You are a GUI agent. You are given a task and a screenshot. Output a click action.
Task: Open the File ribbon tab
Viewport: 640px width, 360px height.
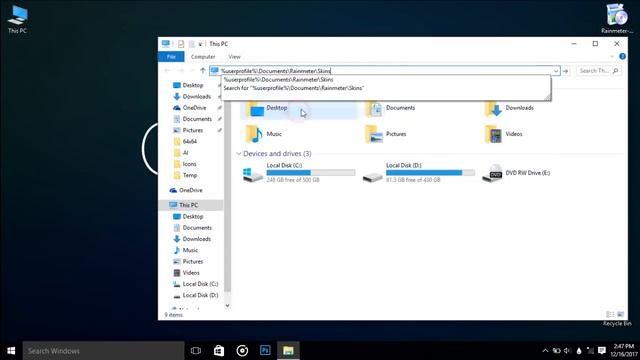pyautogui.click(x=171, y=57)
